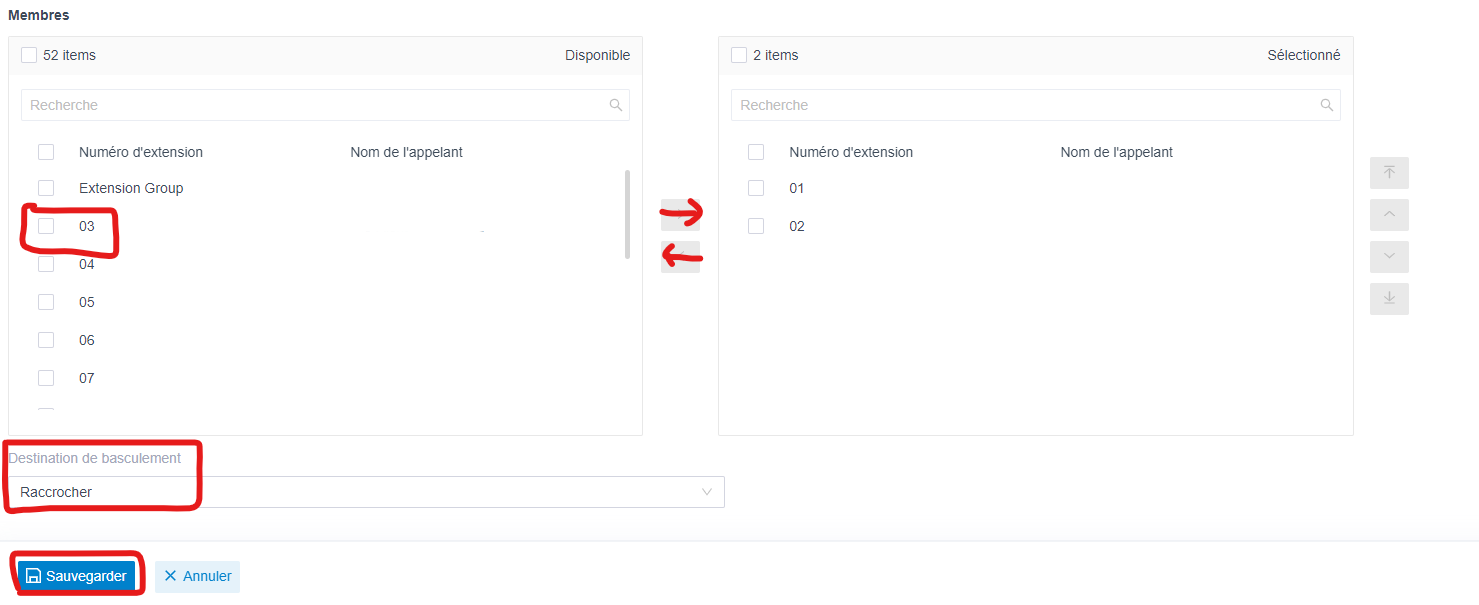Open the Destination de basculement dropdown
Viewport: 1479px width, 605px height.
[367, 492]
